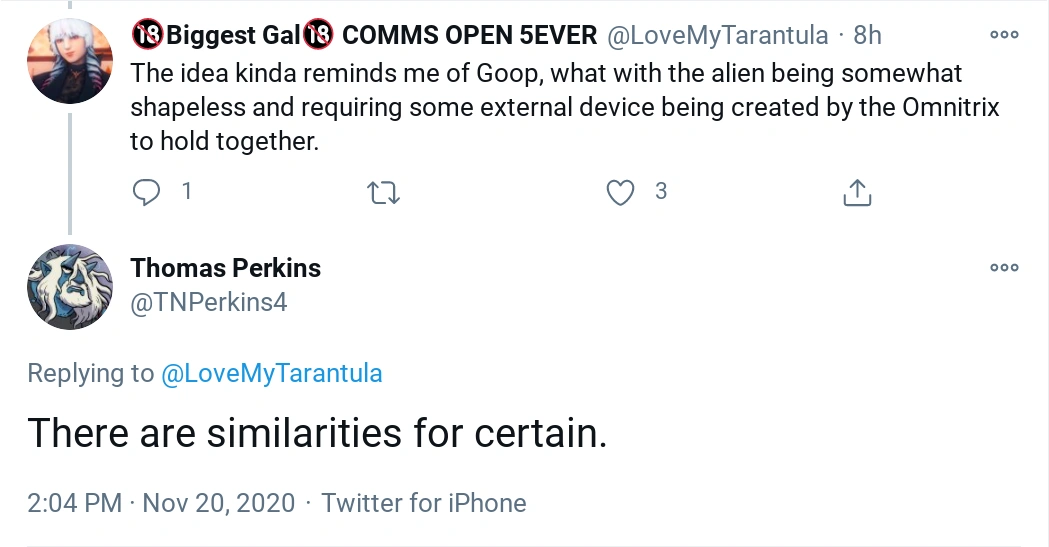Click the reply count of 1
This screenshot has width=1049, height=547.
(x=186, y=191)
